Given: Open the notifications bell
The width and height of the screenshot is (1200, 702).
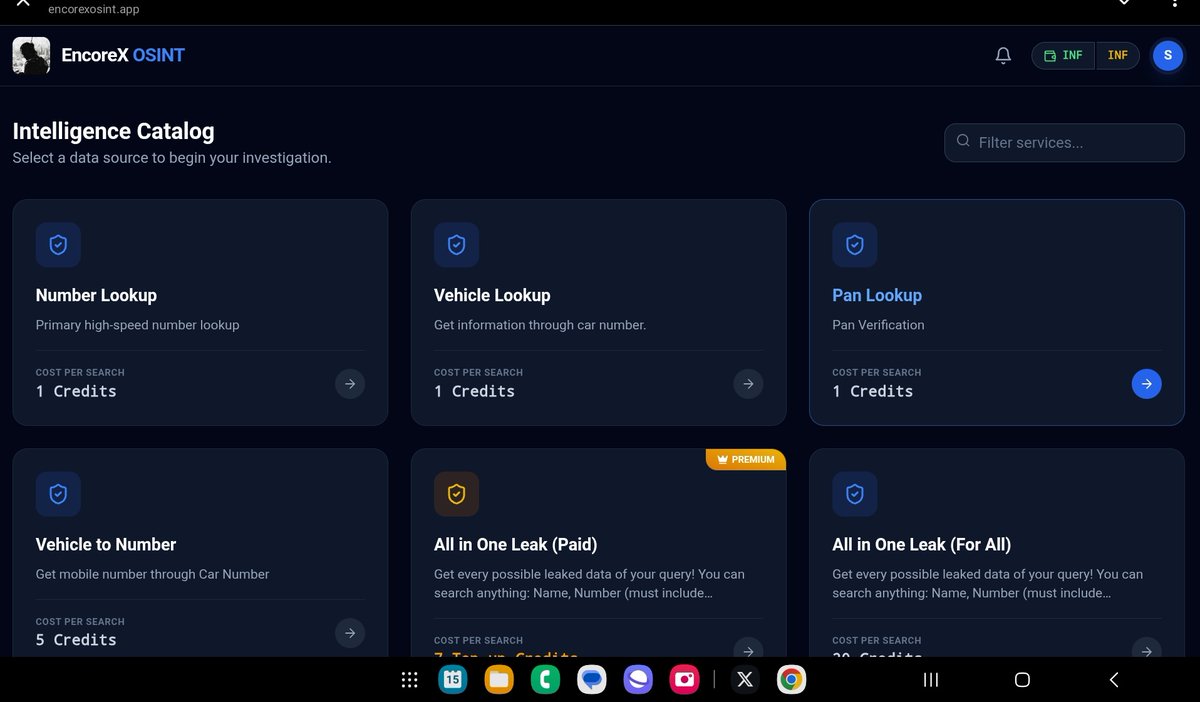Looking at the screenshot, I should (x=1003, y=56).
